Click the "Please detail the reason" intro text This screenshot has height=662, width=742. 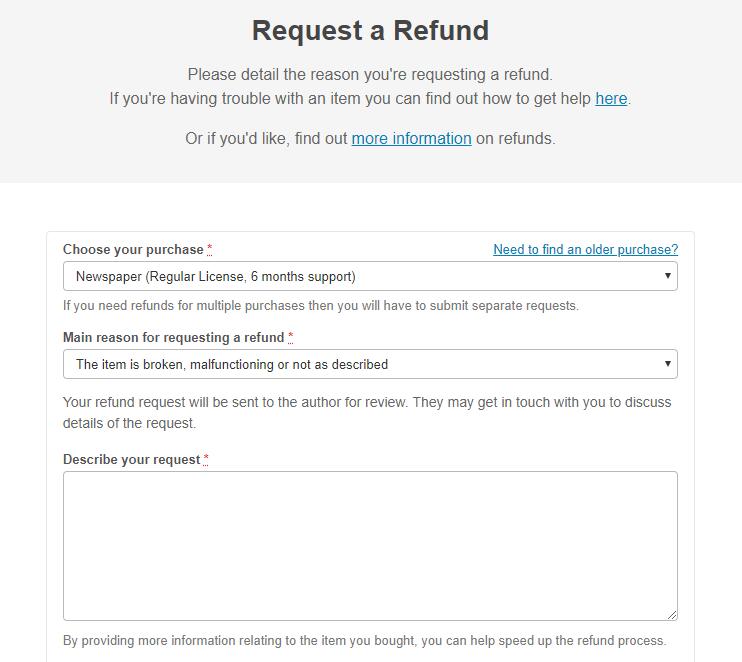tap(370, 74)
